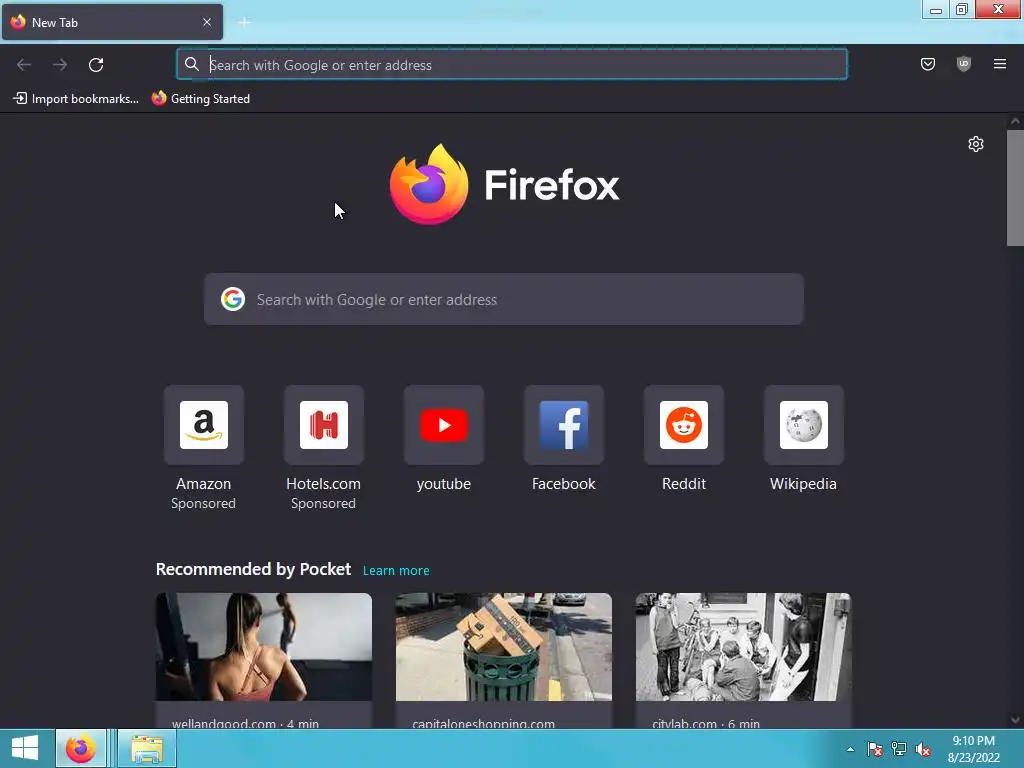Open the citylab.com Pocket story thumbnail
Screen dimensions: 1024x768
pos(744,647)
